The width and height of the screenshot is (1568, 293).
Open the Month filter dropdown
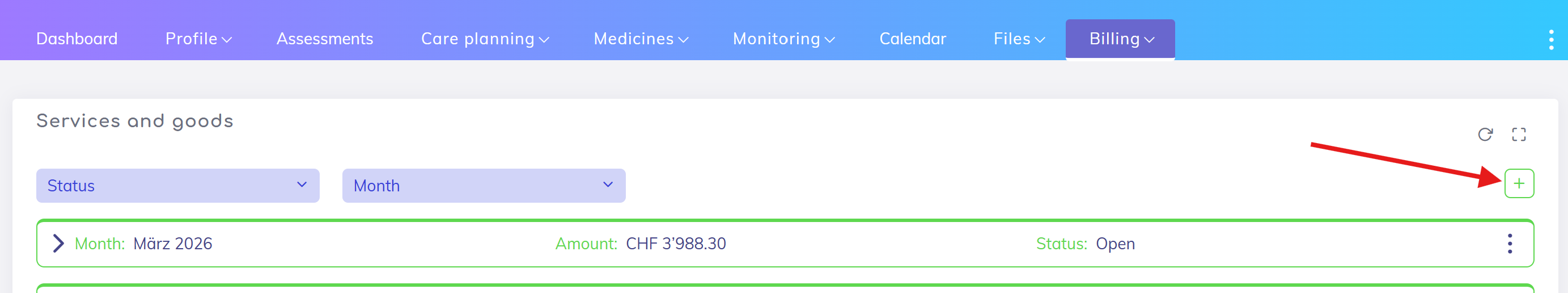[x=484, y=186]
